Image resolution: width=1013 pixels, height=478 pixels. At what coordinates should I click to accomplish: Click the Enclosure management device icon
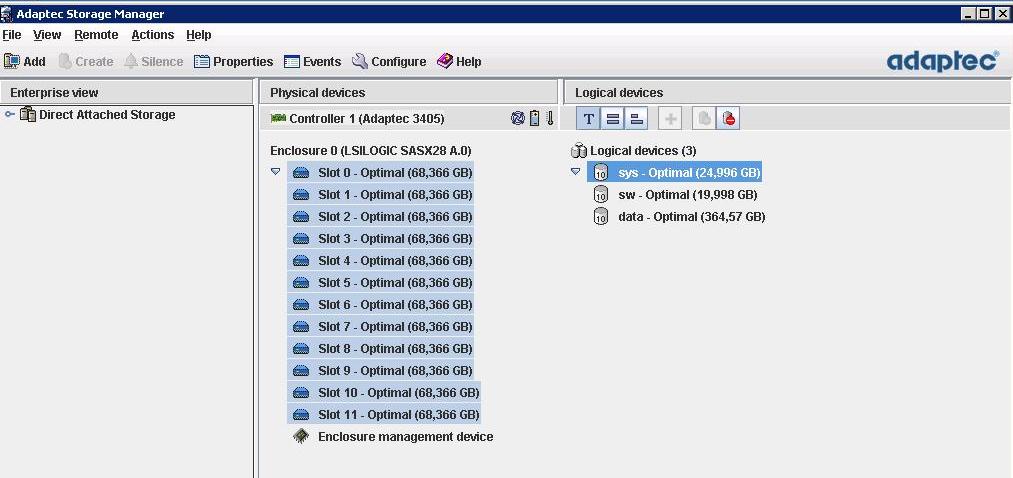(301, 436)
